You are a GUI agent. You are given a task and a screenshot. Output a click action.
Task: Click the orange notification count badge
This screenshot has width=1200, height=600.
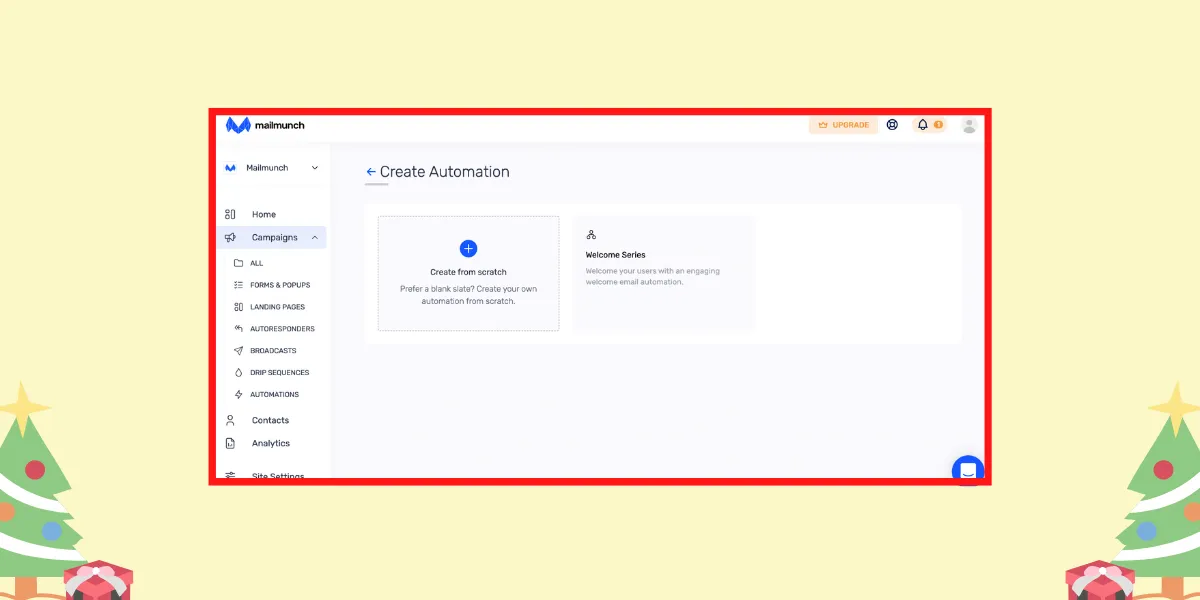pyautogui.click(x=938, y=125)
